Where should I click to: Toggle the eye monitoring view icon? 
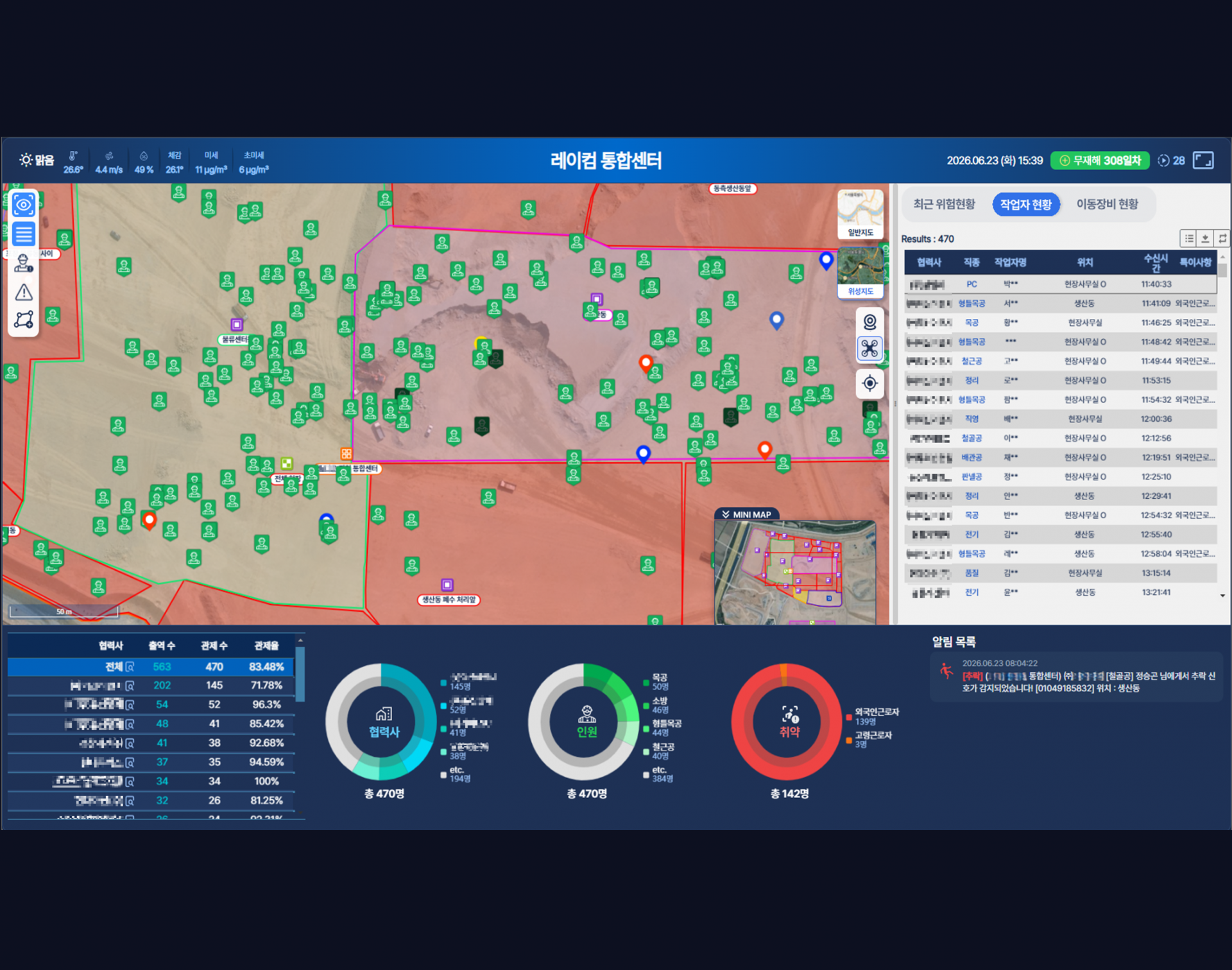pos(24,205)
